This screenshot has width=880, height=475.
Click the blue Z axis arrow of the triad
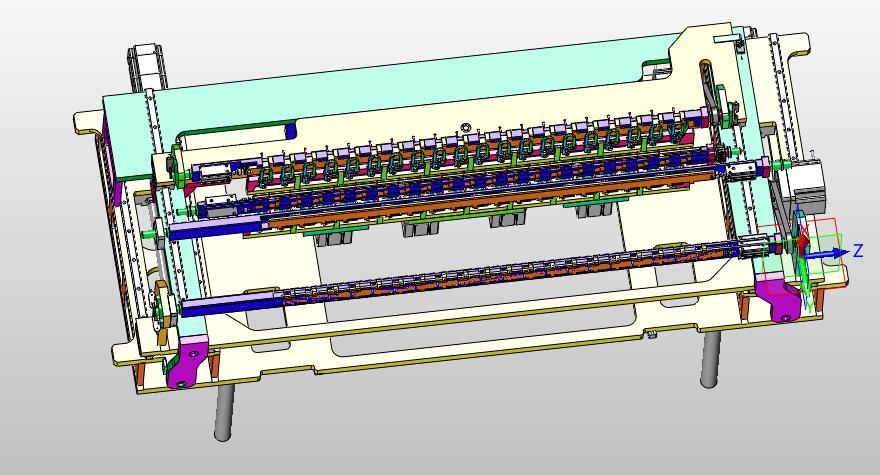826,254
